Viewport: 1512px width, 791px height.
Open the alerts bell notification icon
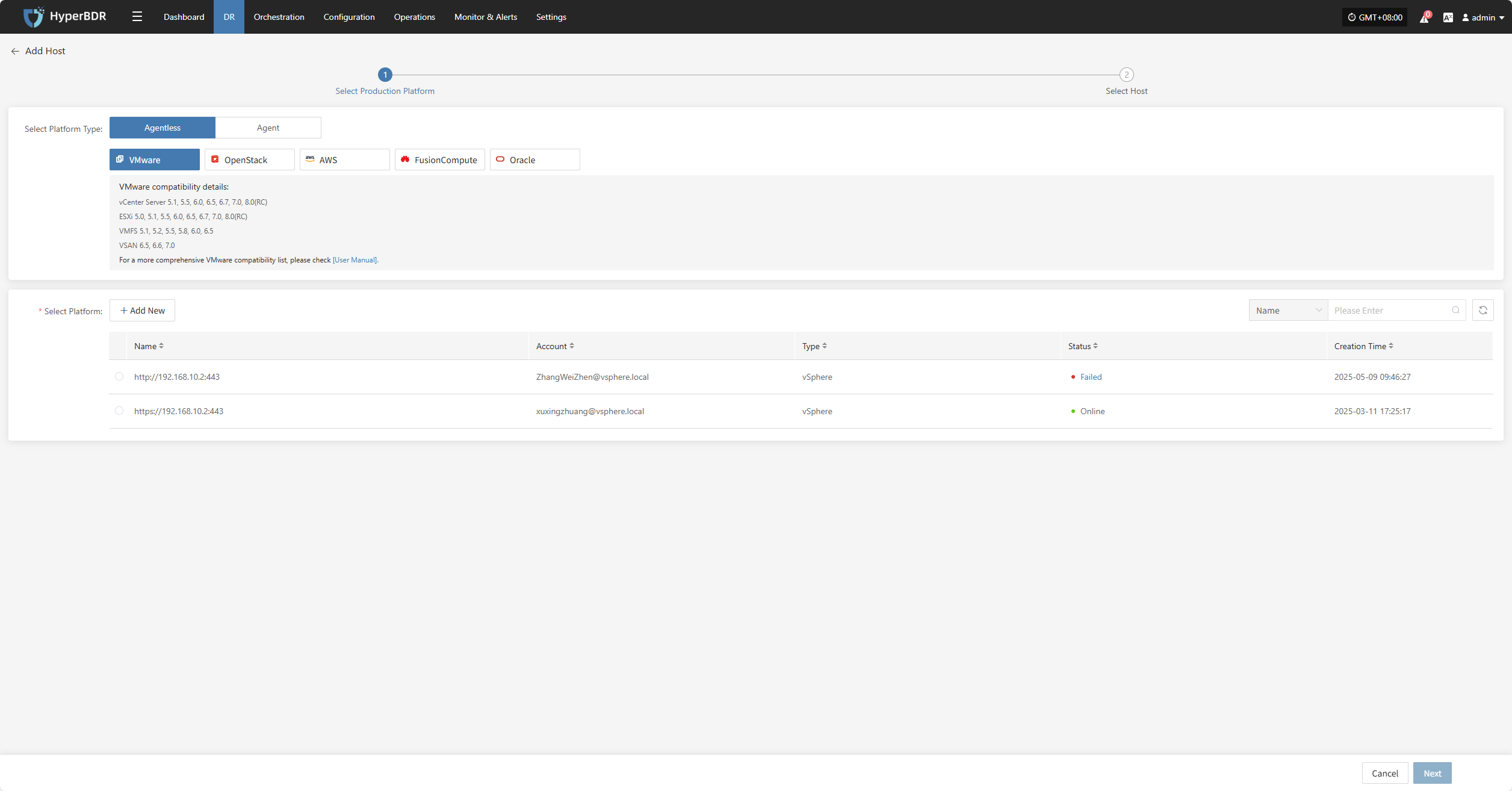tap(1424, 17)
